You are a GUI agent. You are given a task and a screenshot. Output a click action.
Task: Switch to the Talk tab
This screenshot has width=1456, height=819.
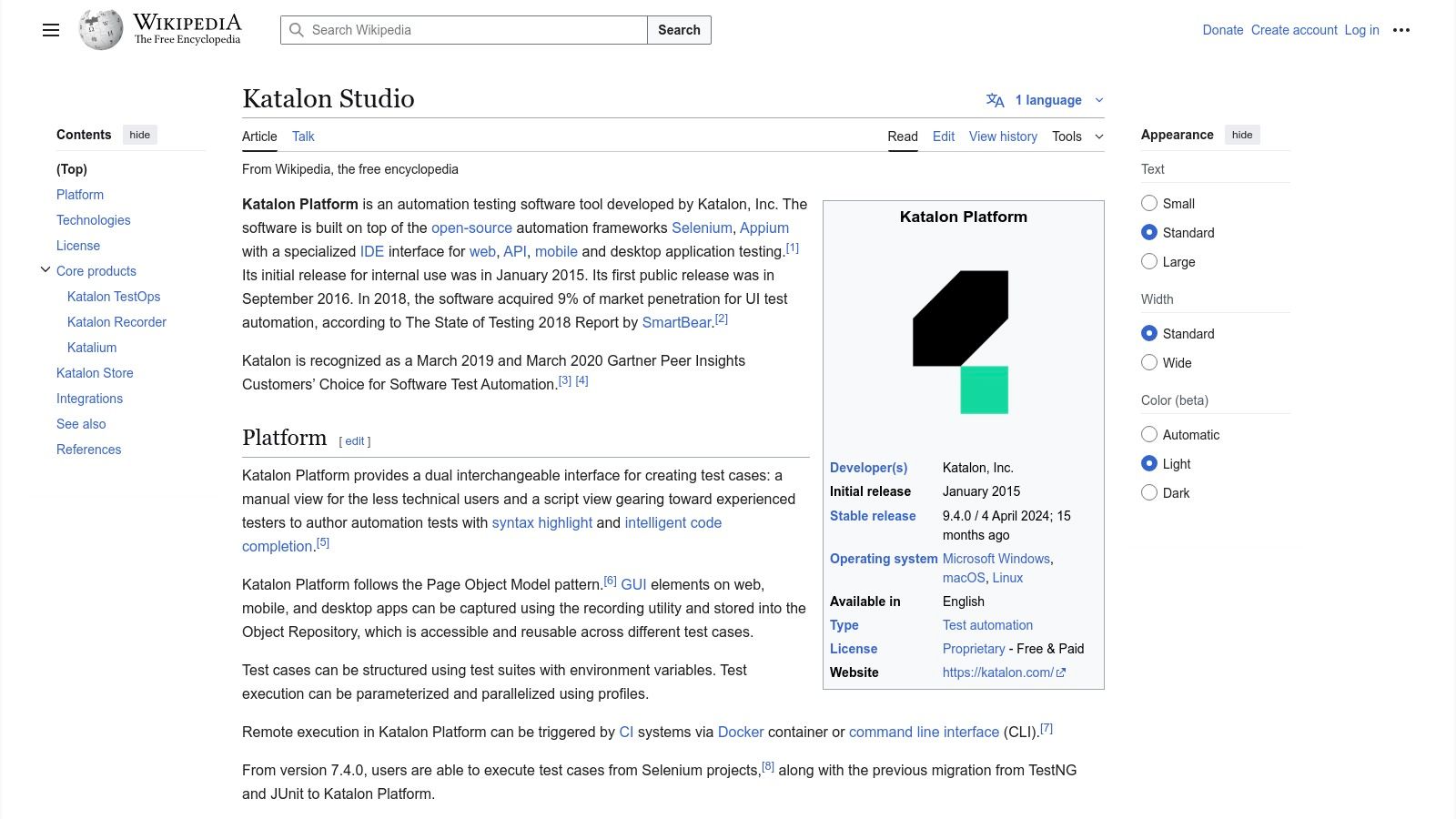[x=303, y=136]
